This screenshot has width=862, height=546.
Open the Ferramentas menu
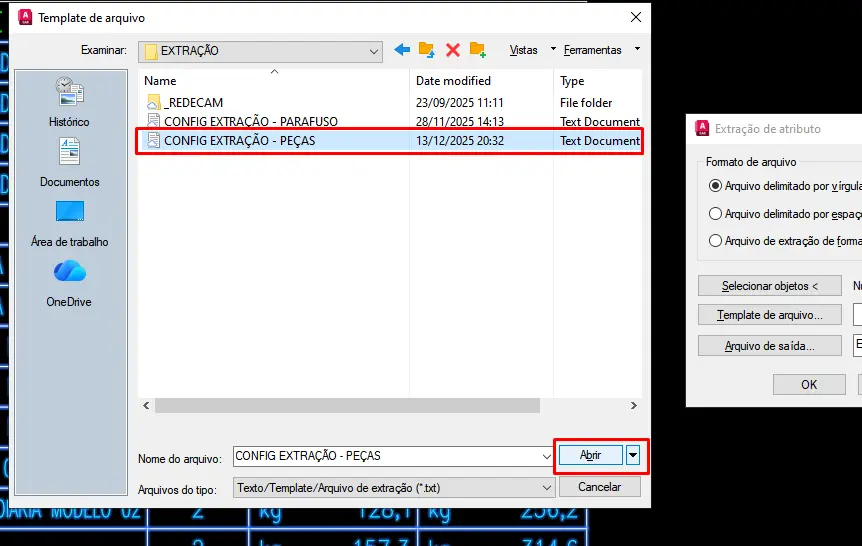(x=593, y=50)
